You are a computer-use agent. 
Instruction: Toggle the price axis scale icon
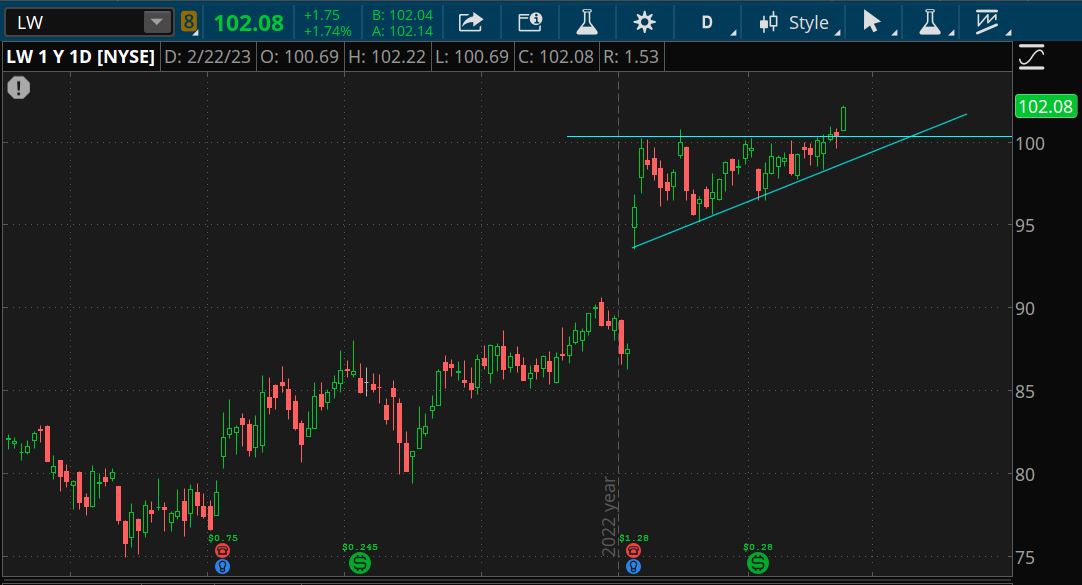[1030, 57]
